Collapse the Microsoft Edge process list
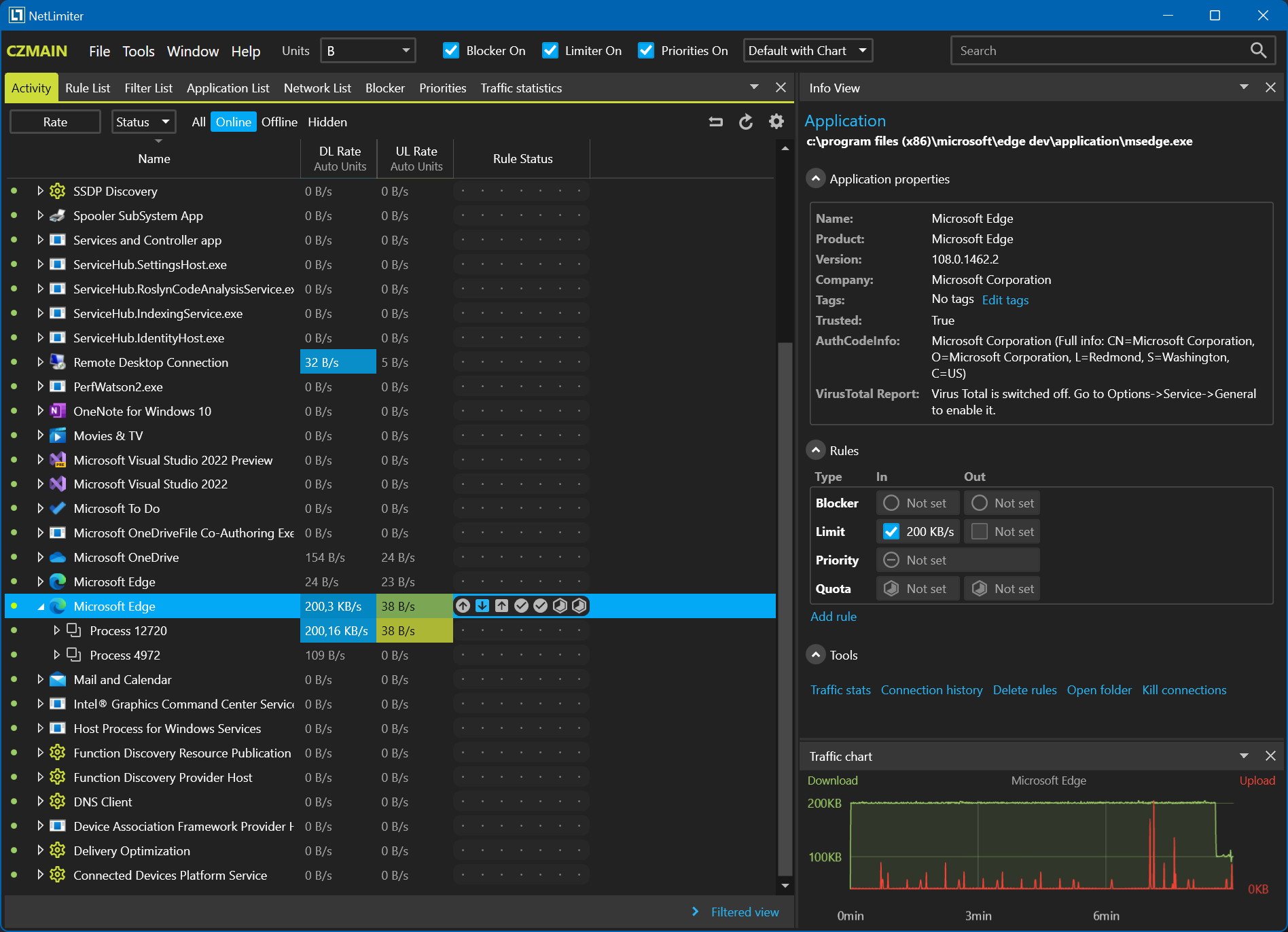This screenshot has width=1288, height=932. [x=42, y=606]
